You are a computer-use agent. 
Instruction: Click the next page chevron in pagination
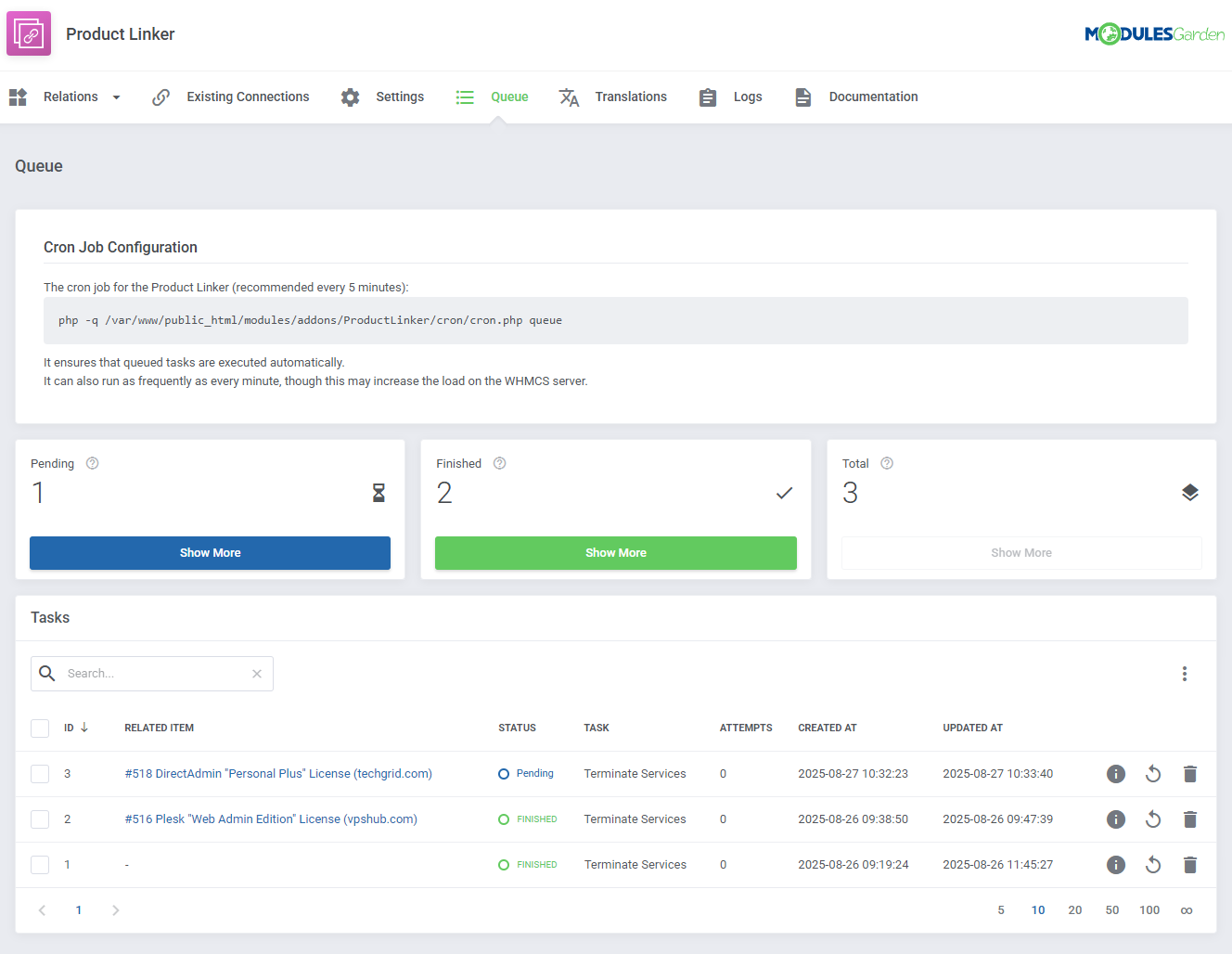[x=116, y=910]
